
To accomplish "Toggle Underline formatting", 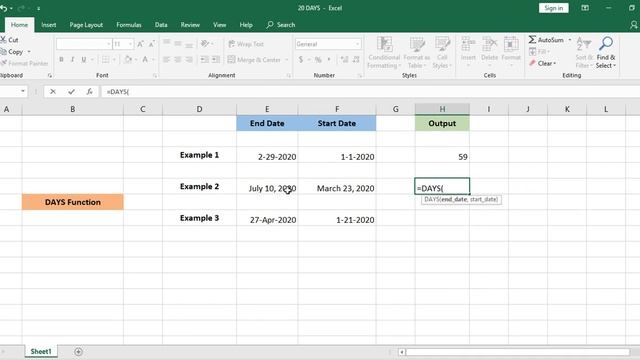I will (84, 60).
